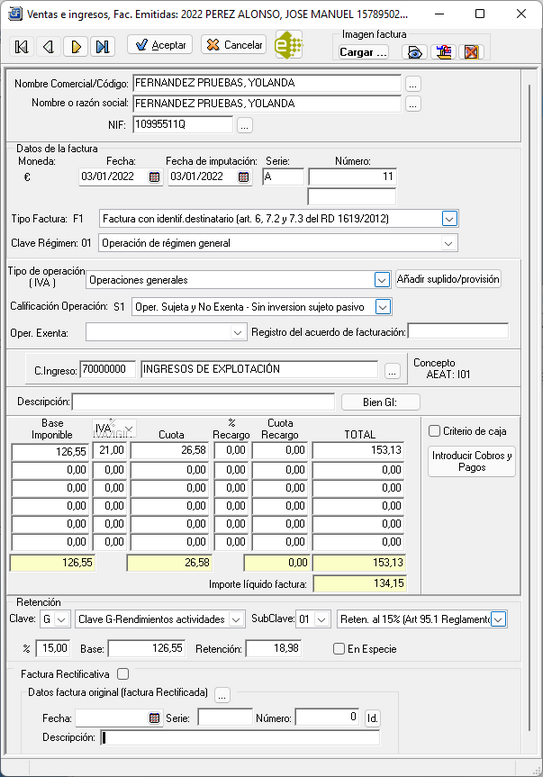This screenshot has height=777, width=543.
Task: Click original invoice Número field
Action: [327, 717]
